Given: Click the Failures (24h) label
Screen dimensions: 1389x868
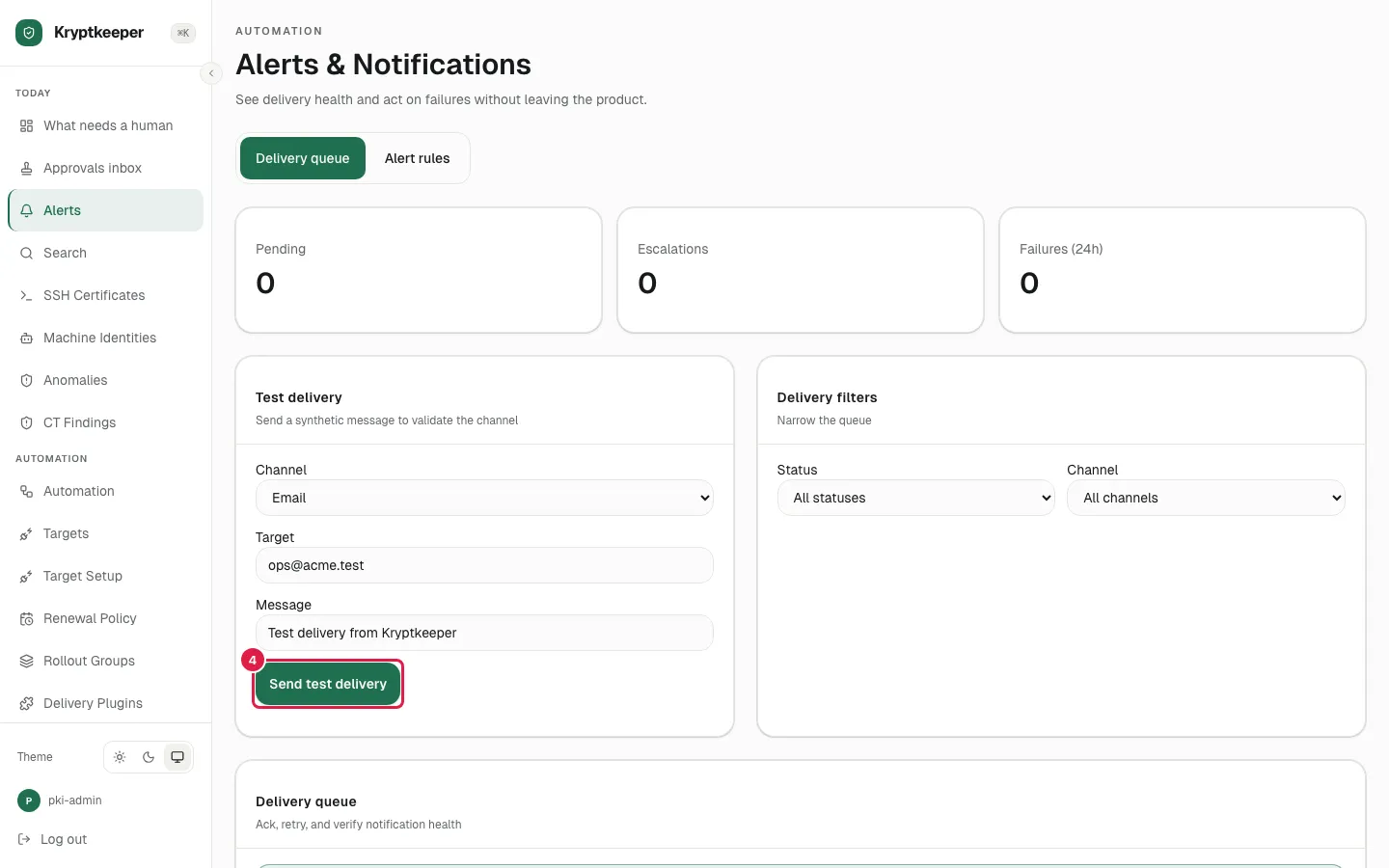Looking at the screenshot, I should pyautogui.click(x=1061, y=249).
